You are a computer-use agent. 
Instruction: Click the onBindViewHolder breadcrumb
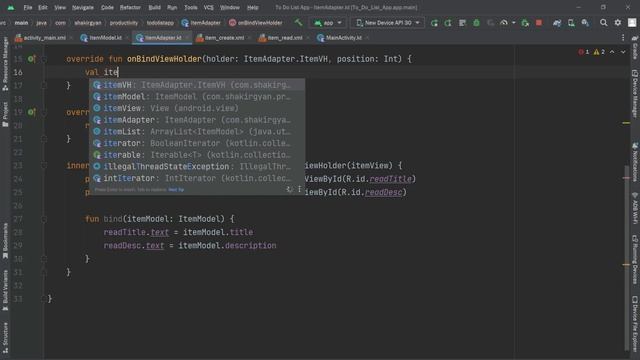(256, 23)
